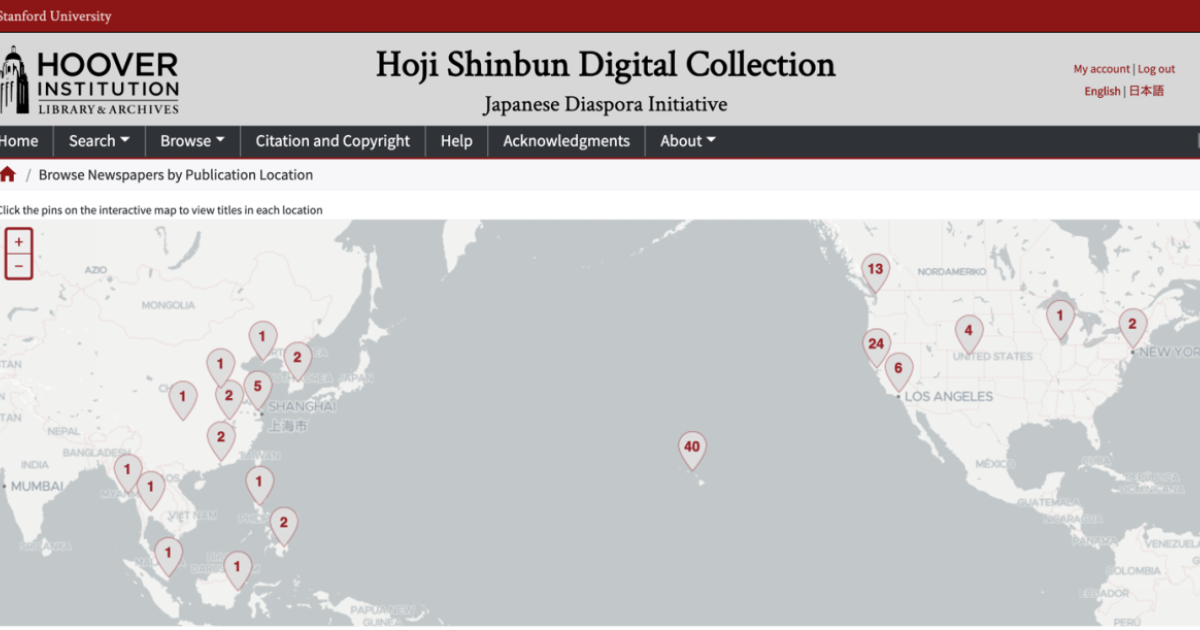Click the Stanford University link
1200x630 pixels.
click(56, 16)
